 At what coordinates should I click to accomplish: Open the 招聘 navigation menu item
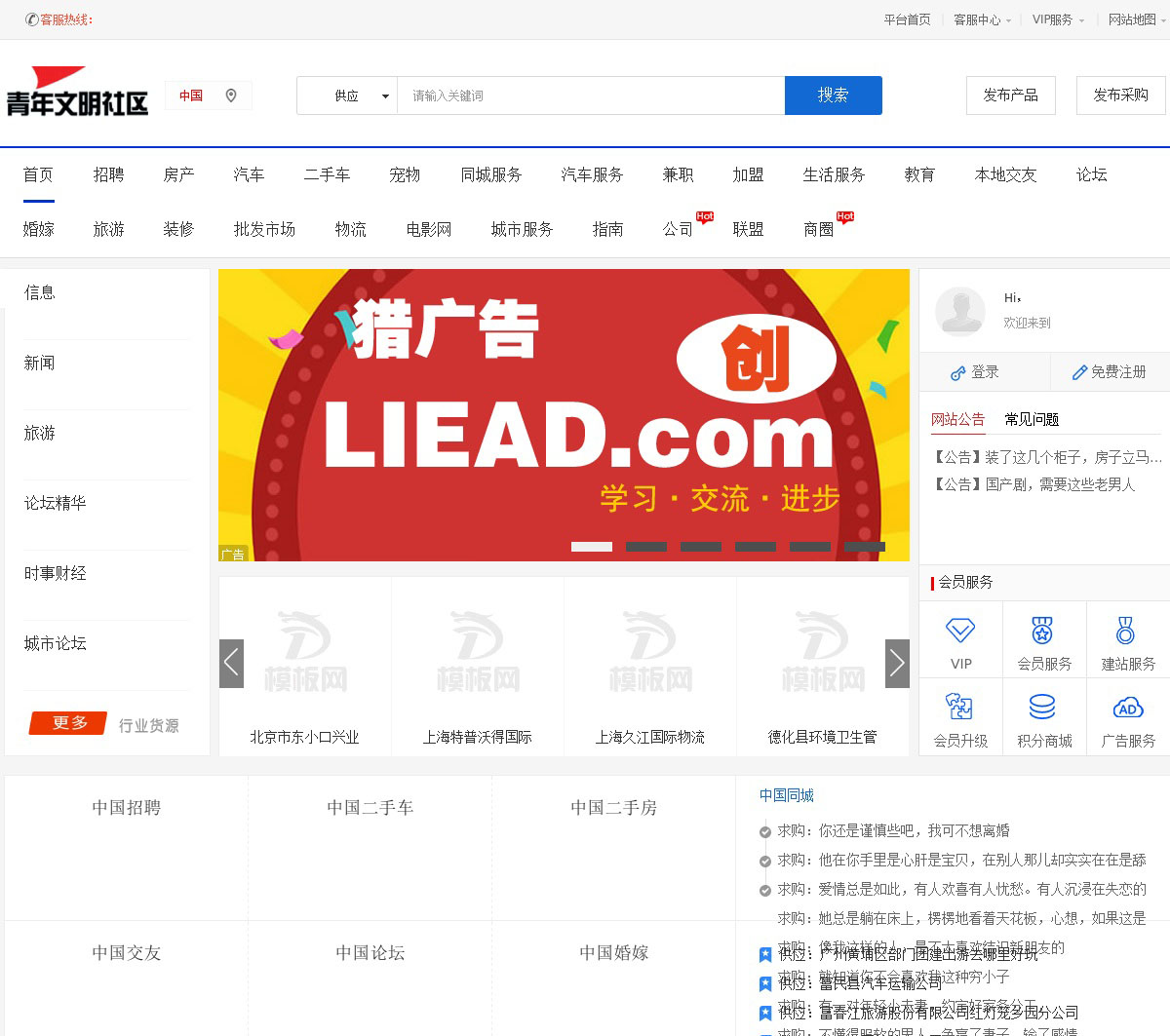pos(108,175)
